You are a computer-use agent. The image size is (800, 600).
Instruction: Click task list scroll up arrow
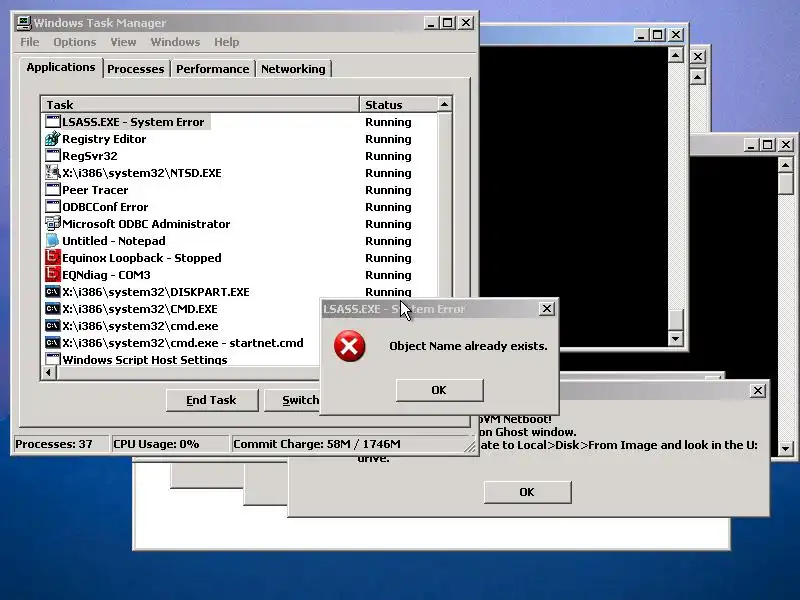point(444,105)
